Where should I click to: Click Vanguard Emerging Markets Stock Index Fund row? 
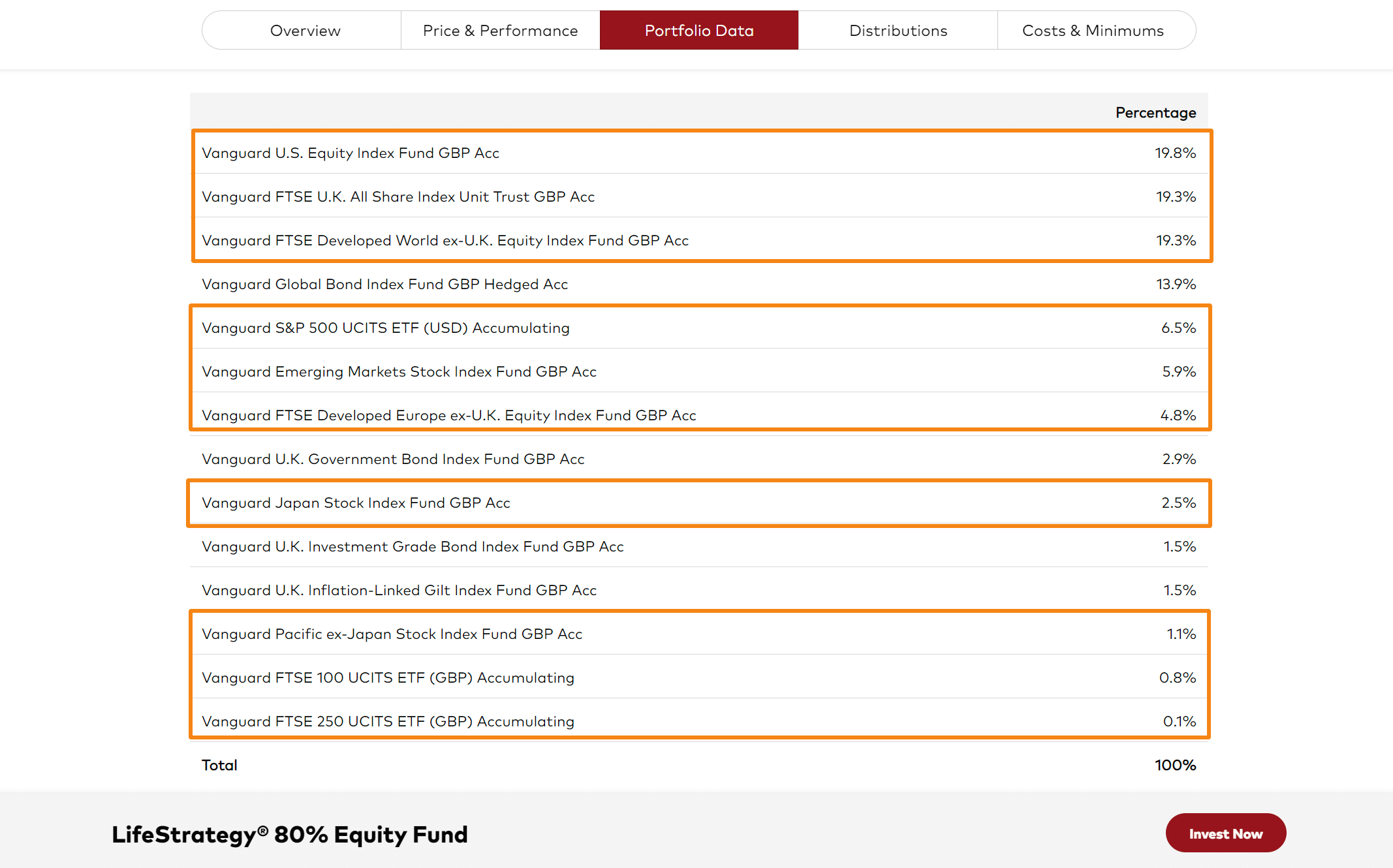click(699, 371)
